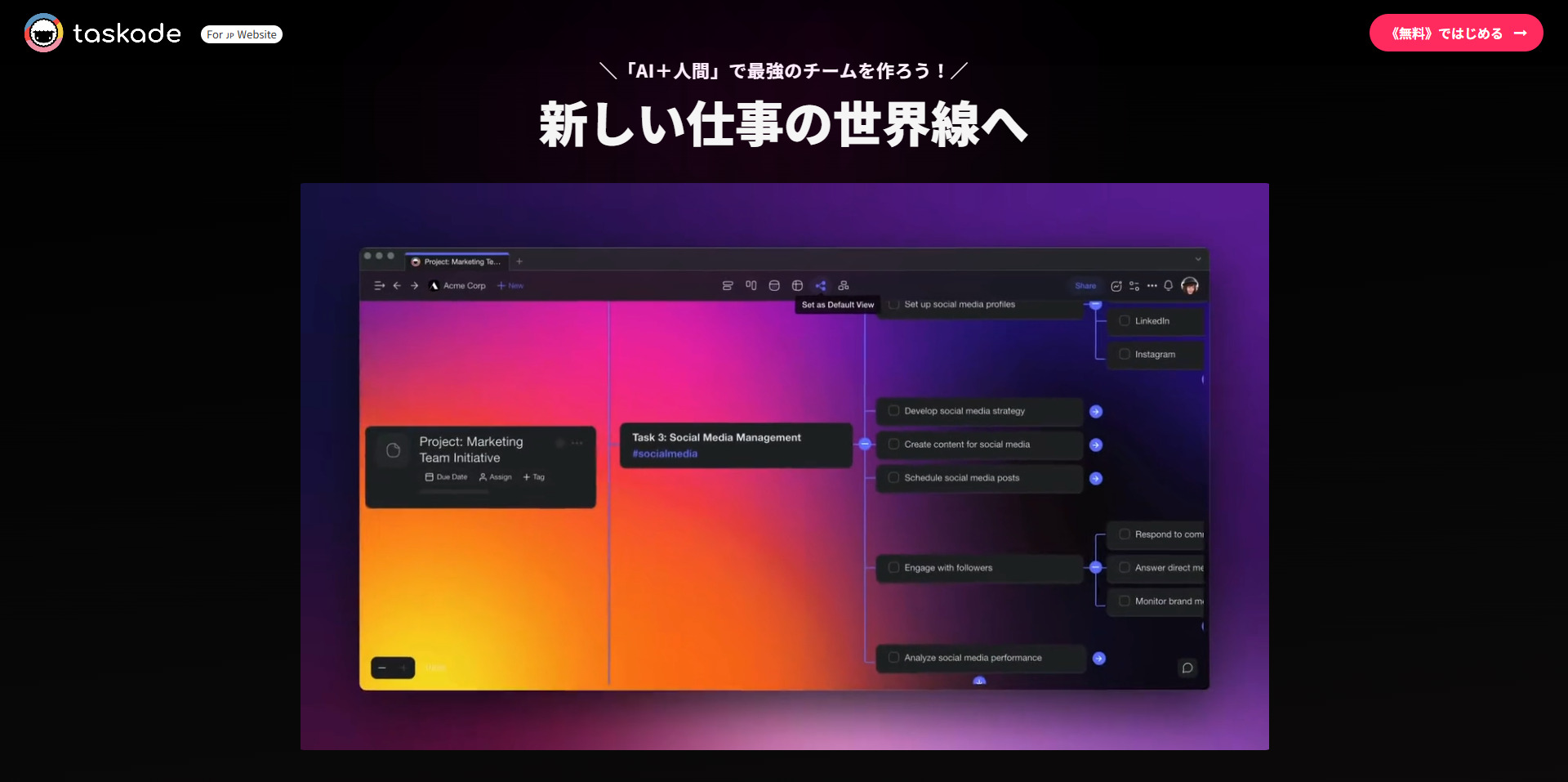Select the Project: Marketing Te... tab
The height and width of the screenshot is (782, 1568).
point(457,261)
